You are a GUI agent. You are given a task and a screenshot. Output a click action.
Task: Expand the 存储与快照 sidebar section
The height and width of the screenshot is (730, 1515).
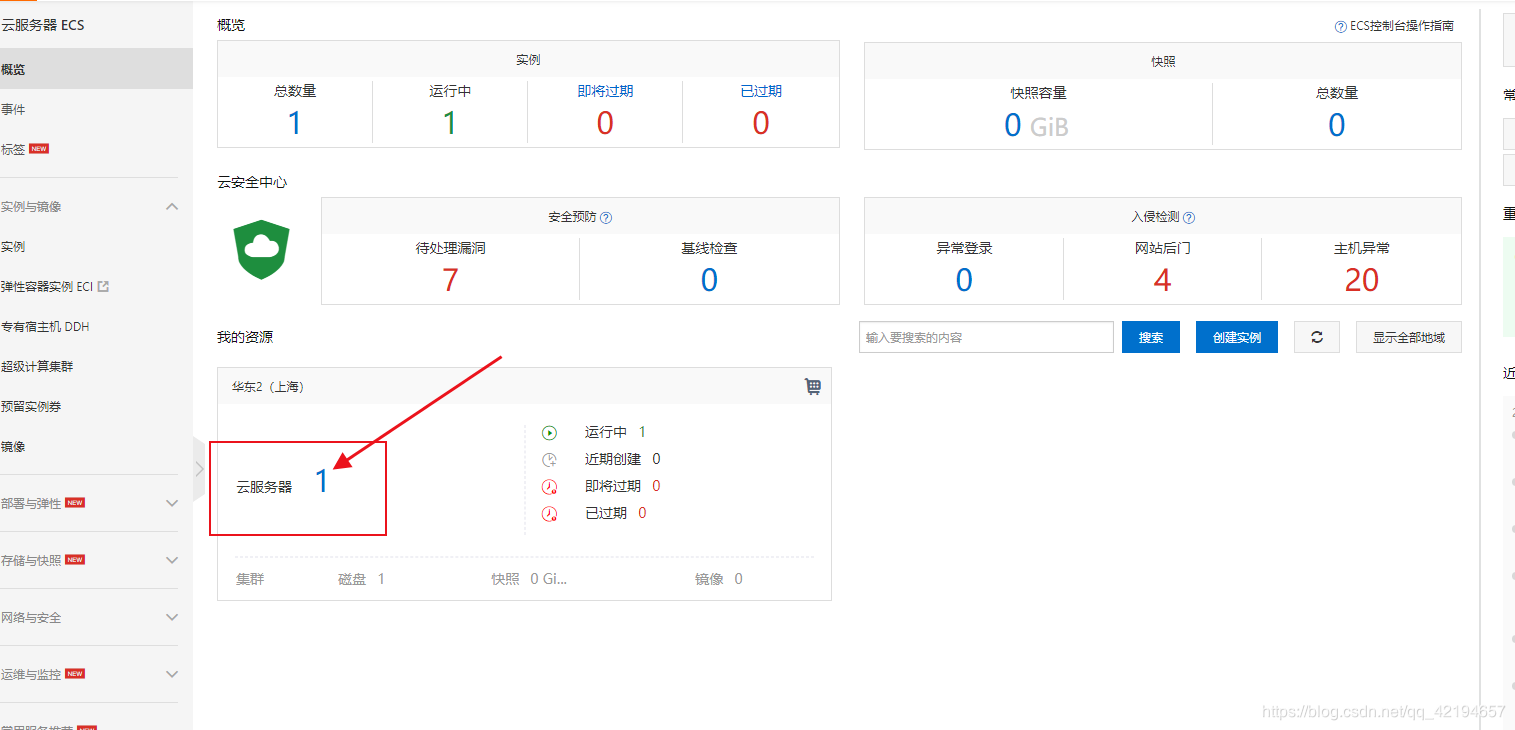(x=171, y=560)
